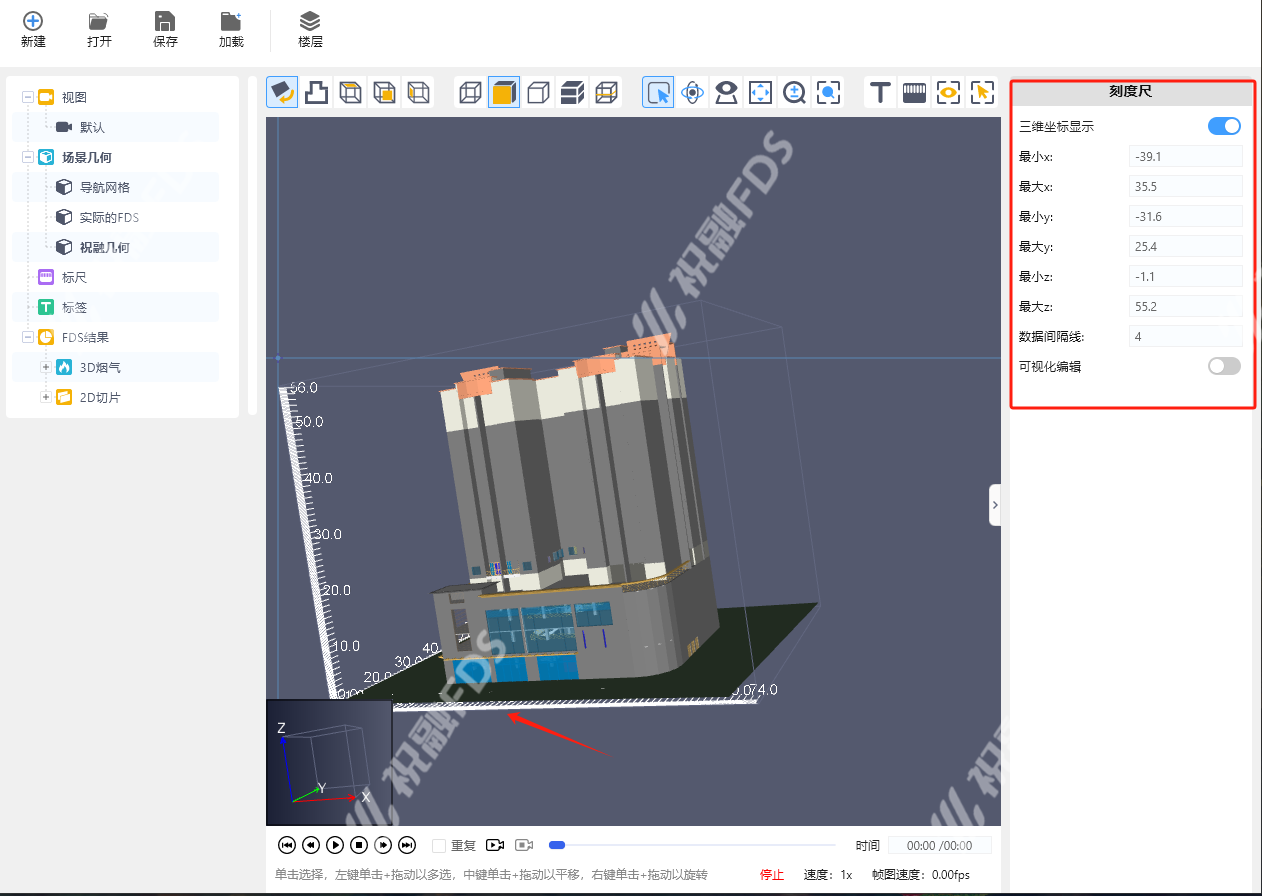Viewport: 1262px width, 896px height.
Task: Activate the arrow selection tool
Action: tap(658, 93)
